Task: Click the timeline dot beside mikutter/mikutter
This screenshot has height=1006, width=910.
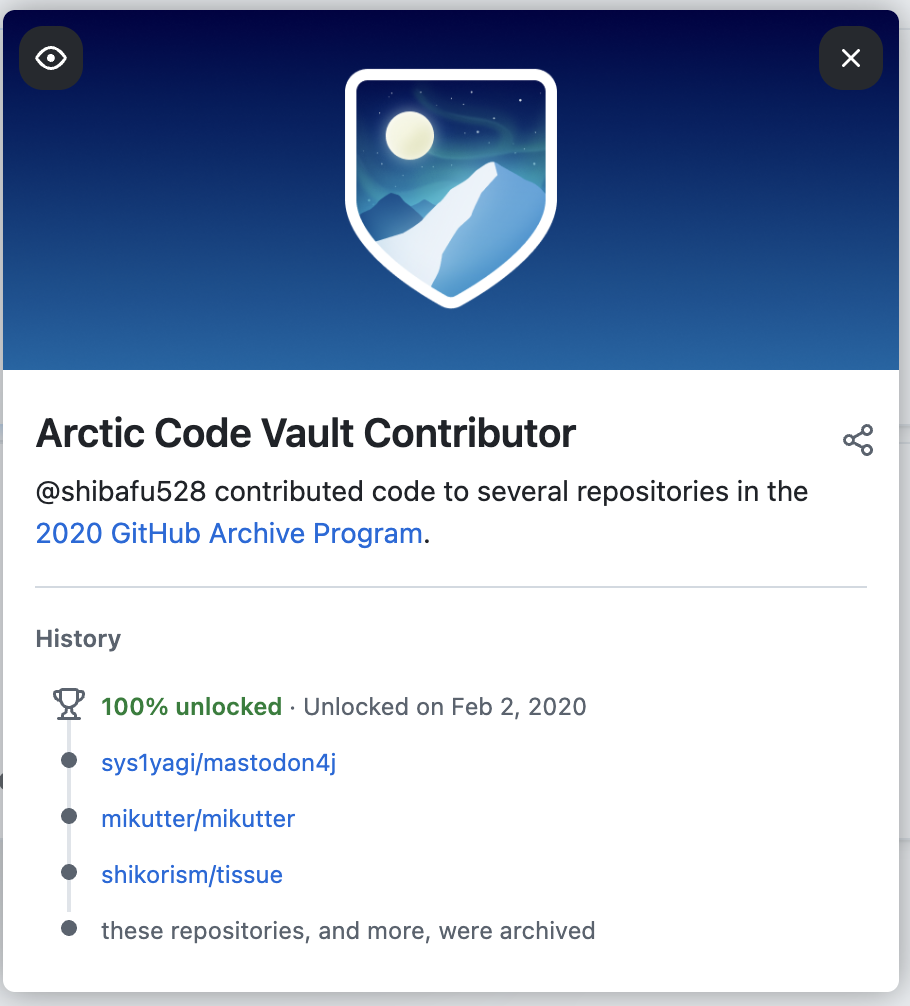Action: 69,817
